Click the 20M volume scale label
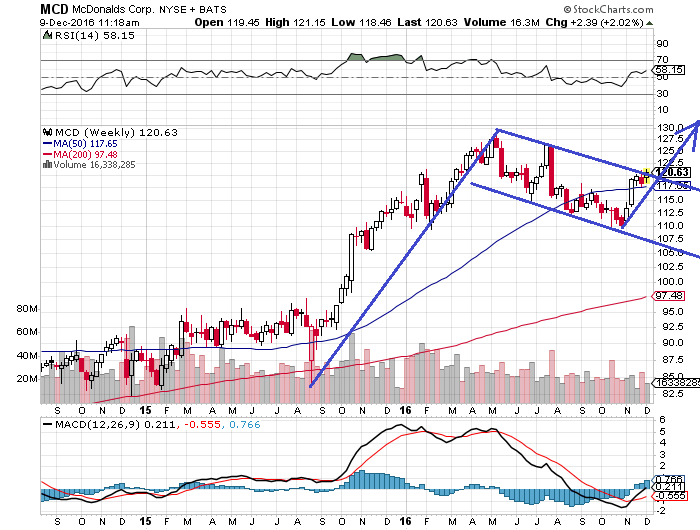Viewport: 700px width, 530px height. coord(27,379)
